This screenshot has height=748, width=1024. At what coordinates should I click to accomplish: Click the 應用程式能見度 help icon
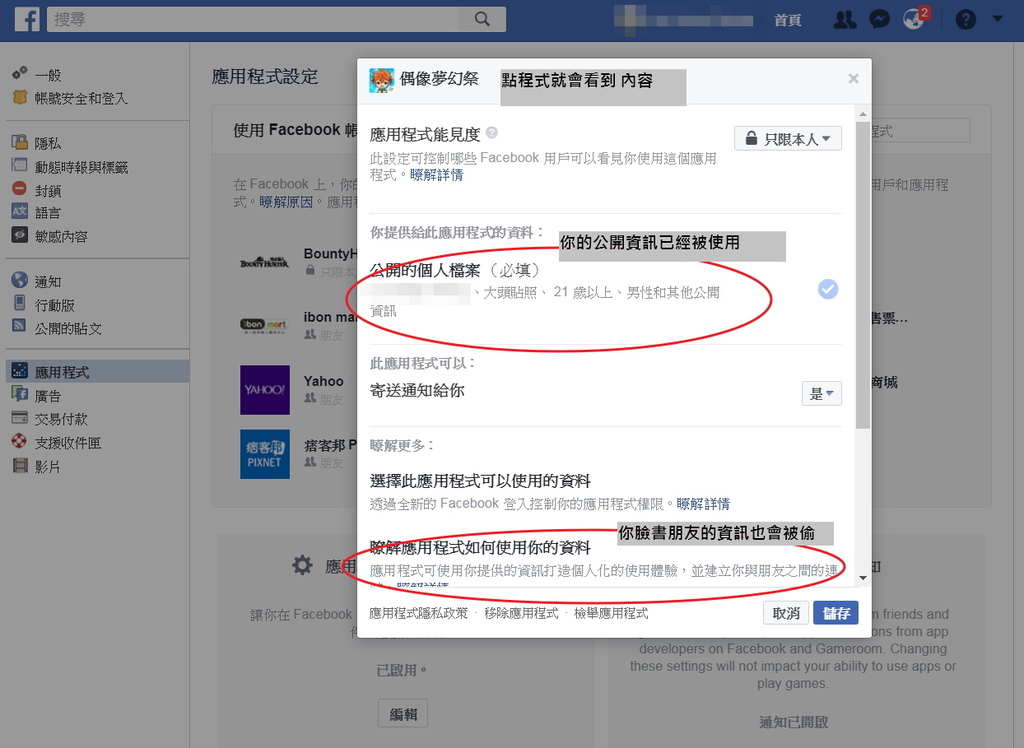point(492,133)
